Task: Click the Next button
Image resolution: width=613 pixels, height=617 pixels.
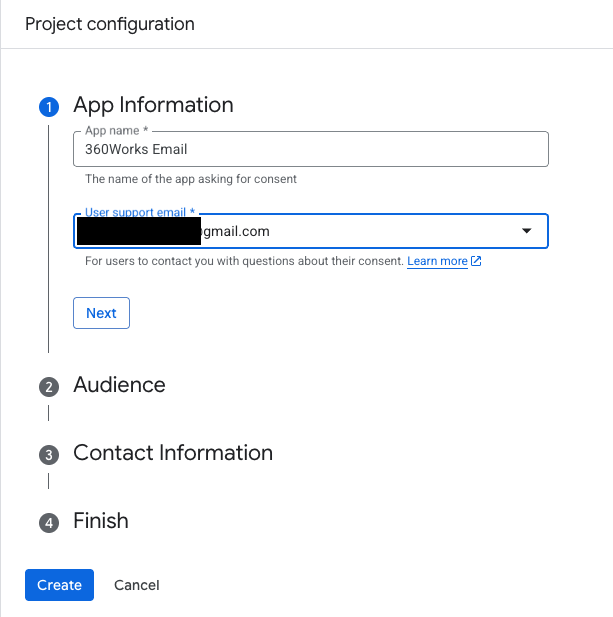Action: (101, 313)
